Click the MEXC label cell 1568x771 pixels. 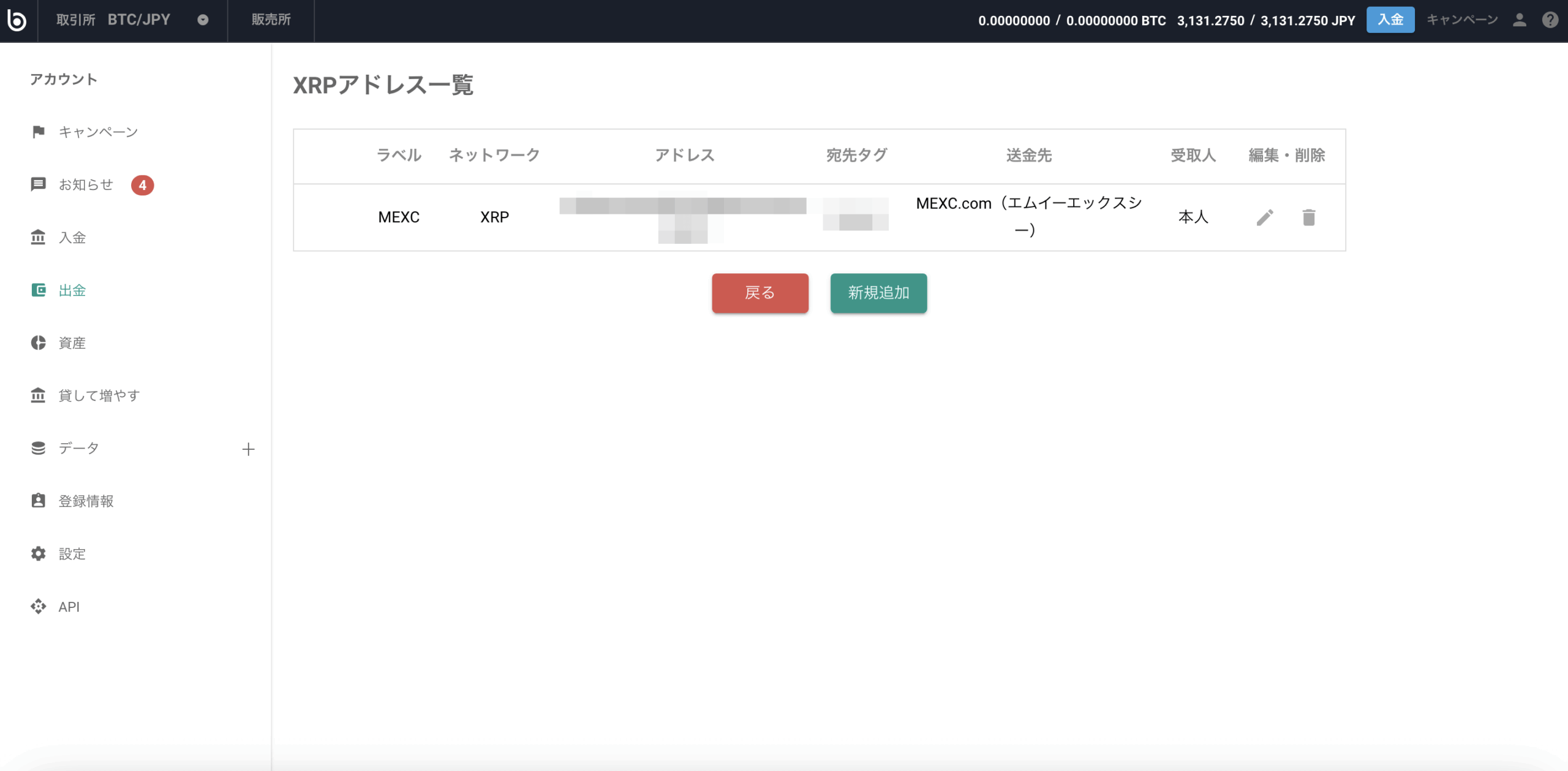tap(399, 217)
